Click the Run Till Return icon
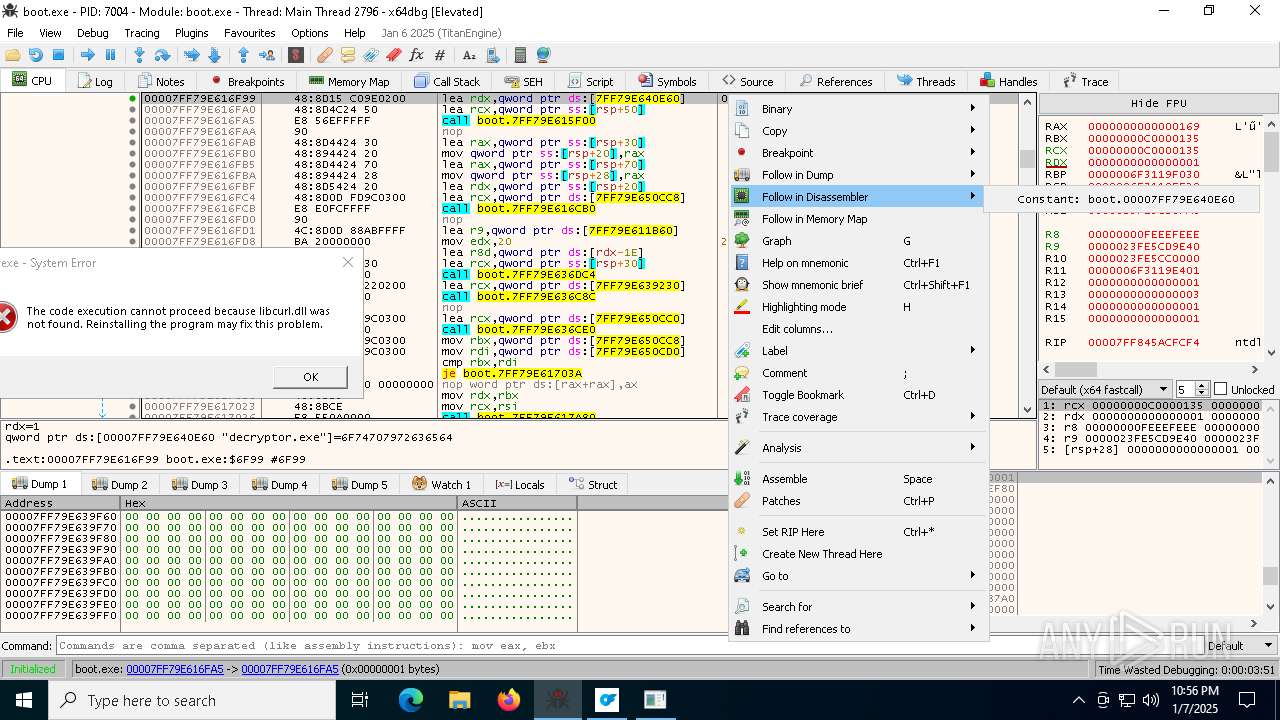Viewport: 1280px width, 720px height. point(243,55)
